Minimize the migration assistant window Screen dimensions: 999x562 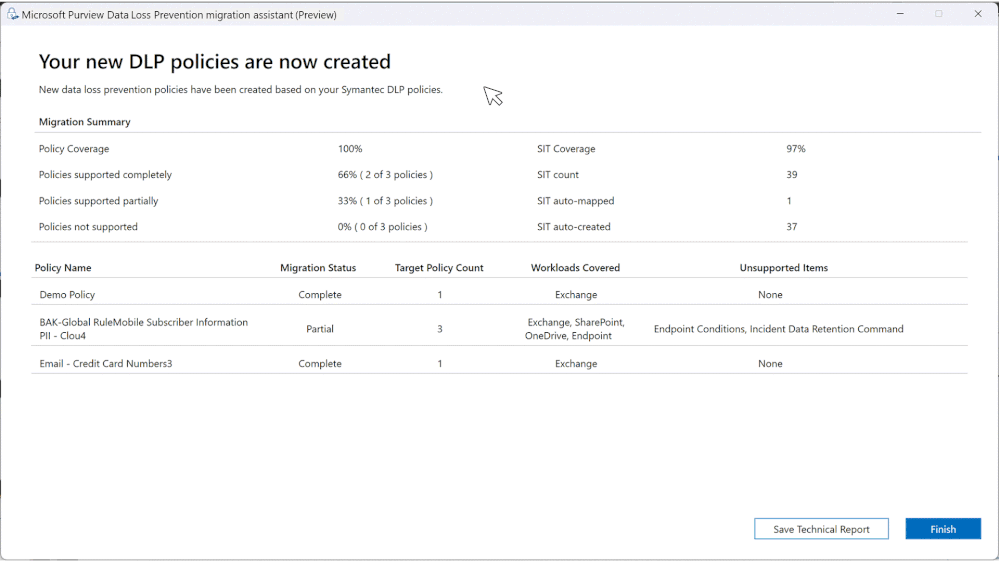point(900,13)
